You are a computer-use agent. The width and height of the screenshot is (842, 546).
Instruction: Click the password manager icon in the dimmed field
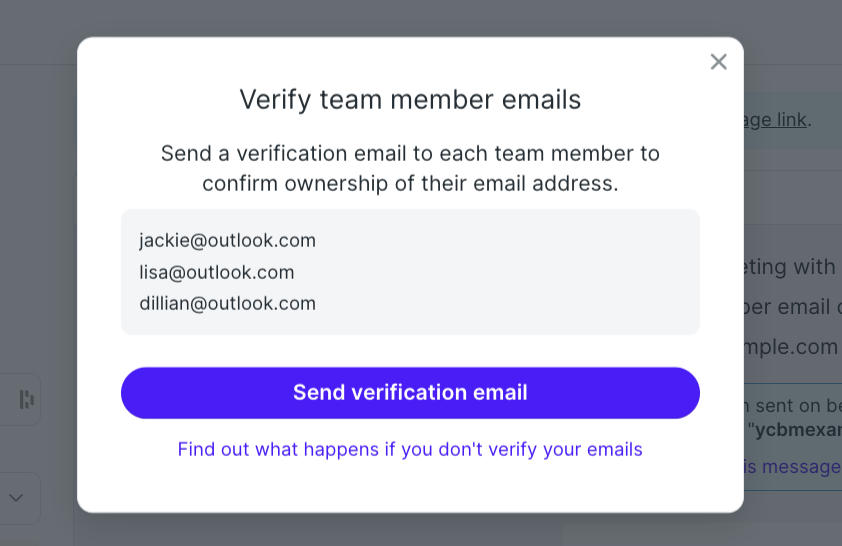(x=26, y=399)
